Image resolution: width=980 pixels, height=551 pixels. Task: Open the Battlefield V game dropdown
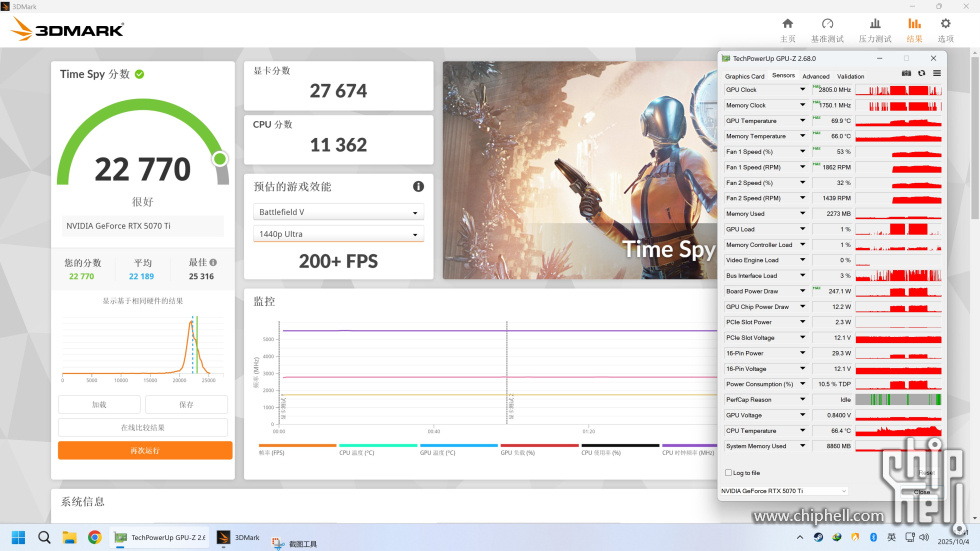tap(338, 212)
